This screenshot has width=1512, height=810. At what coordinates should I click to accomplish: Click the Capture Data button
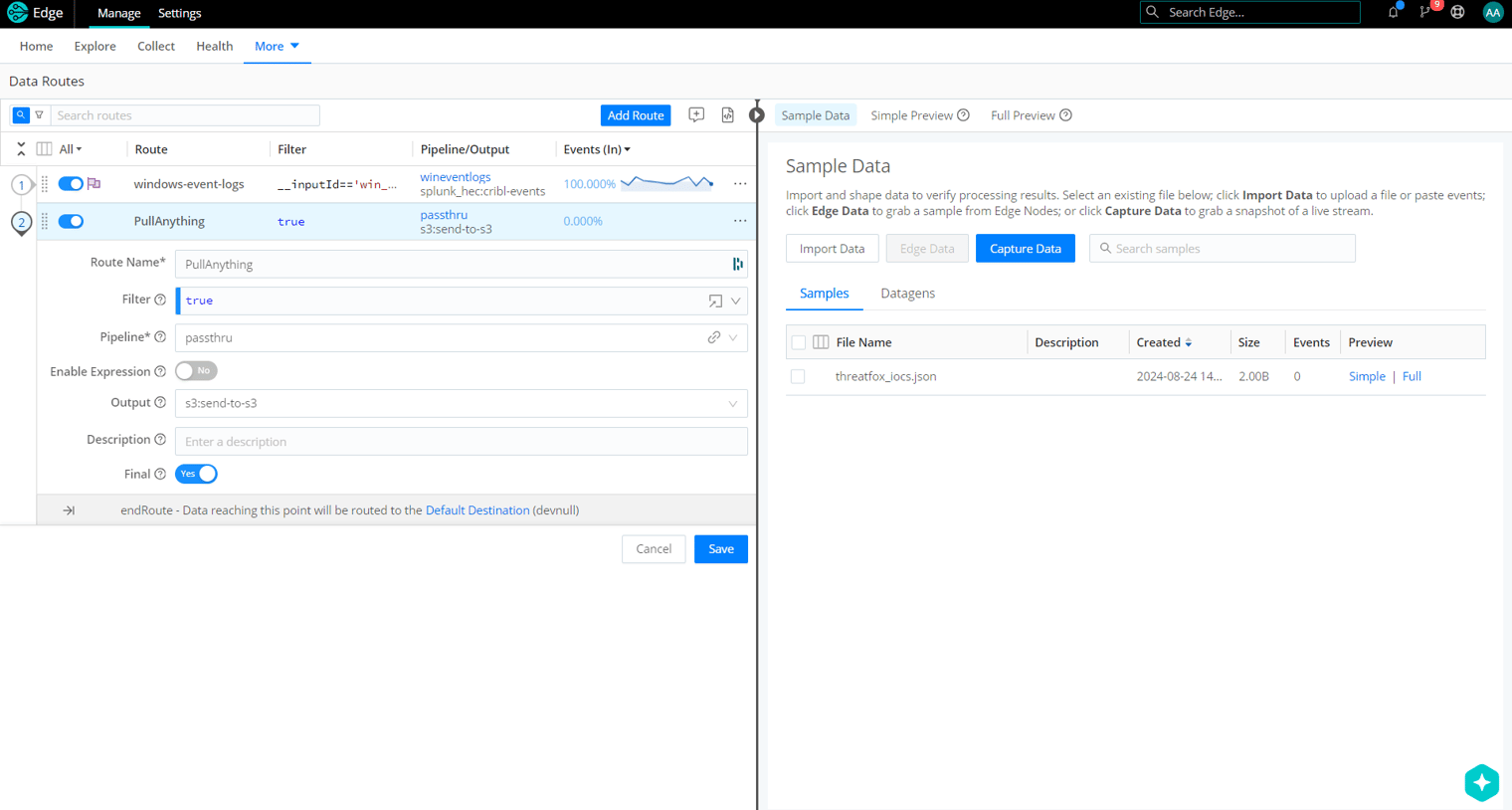pyautogui.click(x=1025, y=249)
